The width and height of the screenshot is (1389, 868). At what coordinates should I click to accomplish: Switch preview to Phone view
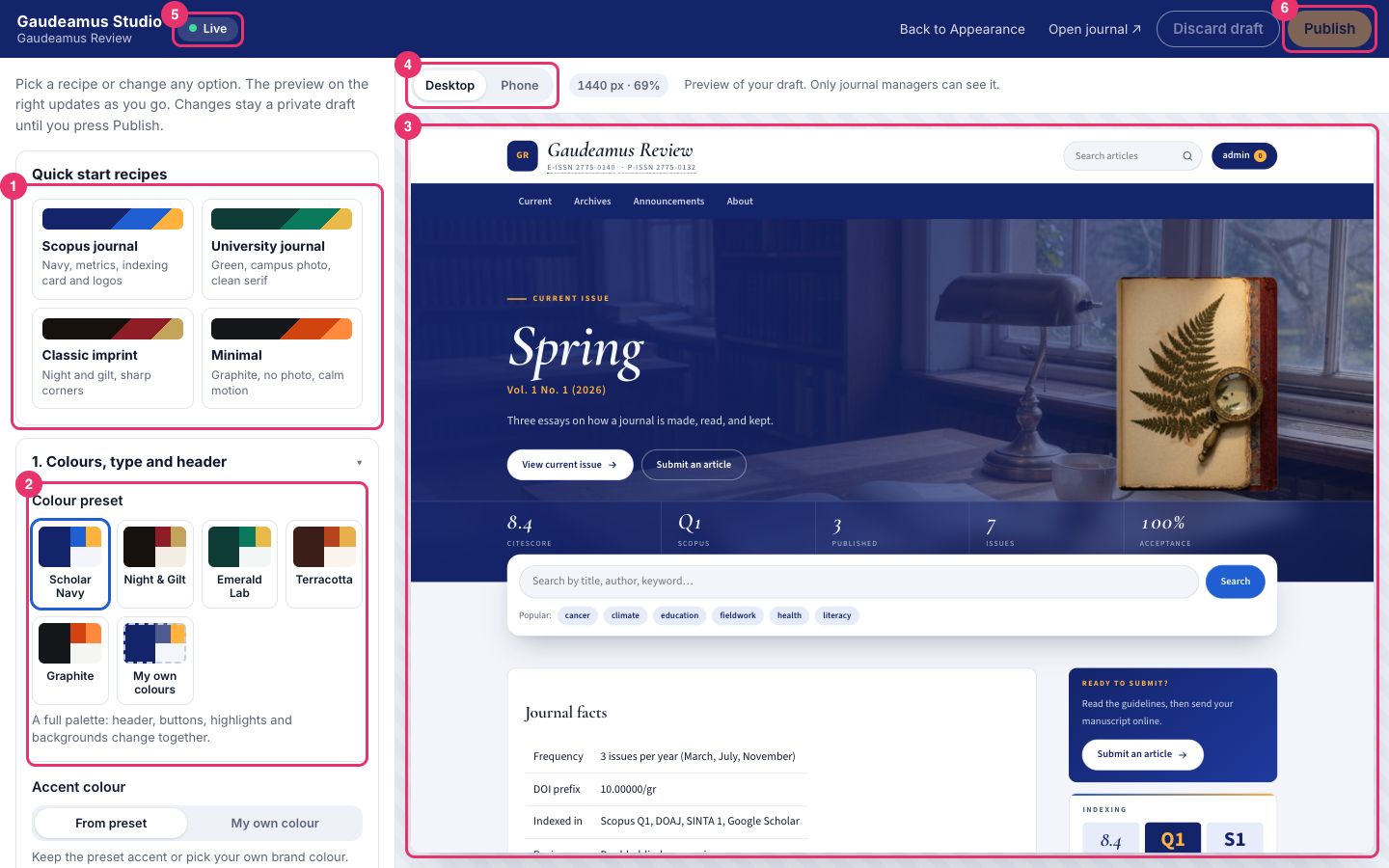click(x=520, y=85)
